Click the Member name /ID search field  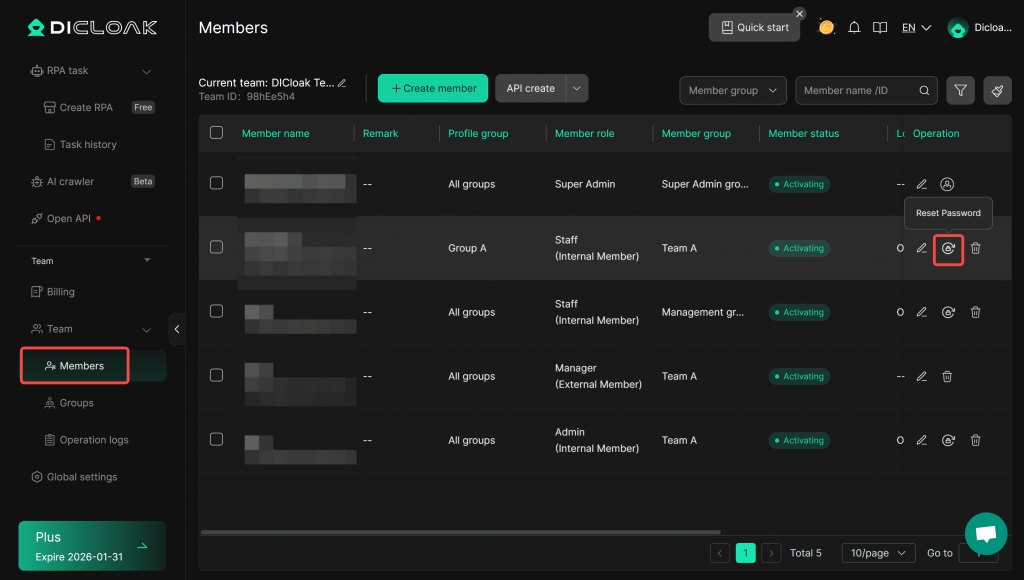tap(858, 90)
